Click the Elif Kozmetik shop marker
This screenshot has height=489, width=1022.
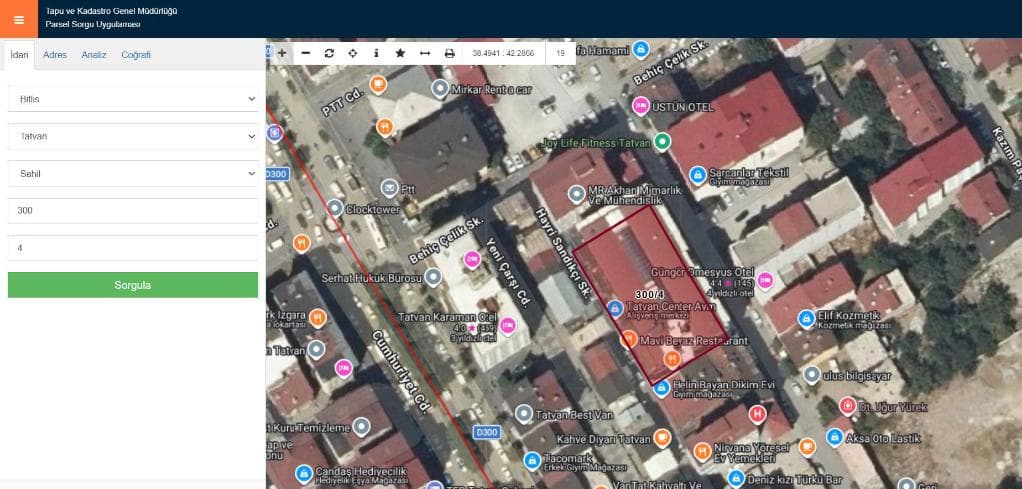(806, 319)
